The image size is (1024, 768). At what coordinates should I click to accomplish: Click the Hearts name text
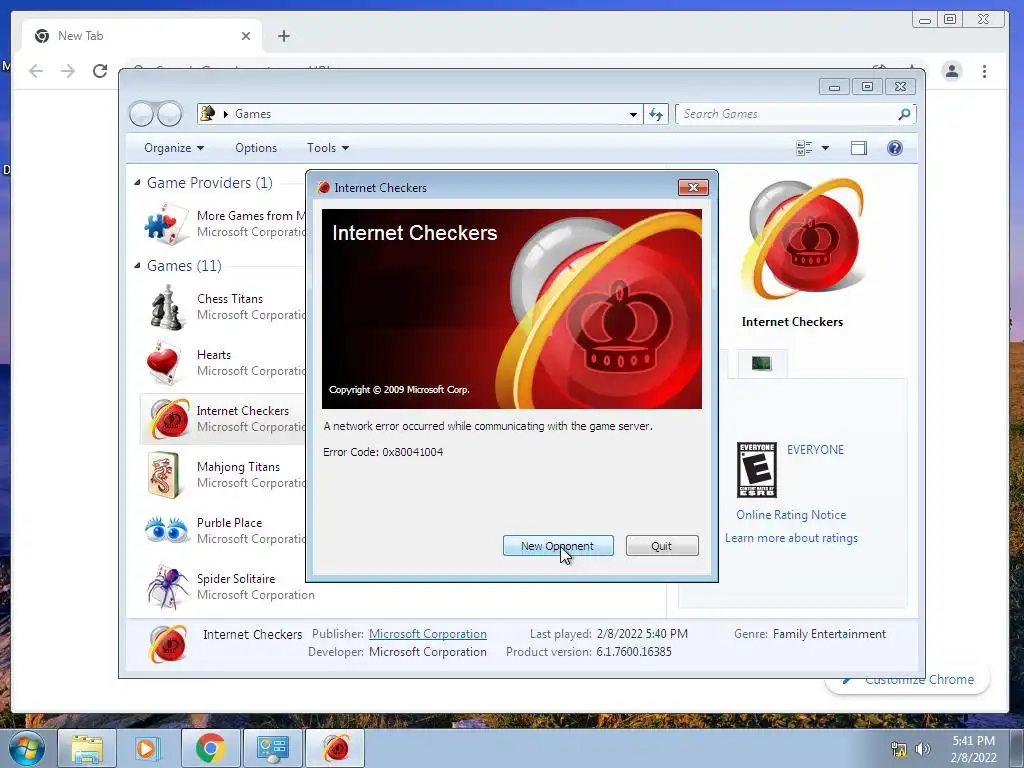coord(214,355)
